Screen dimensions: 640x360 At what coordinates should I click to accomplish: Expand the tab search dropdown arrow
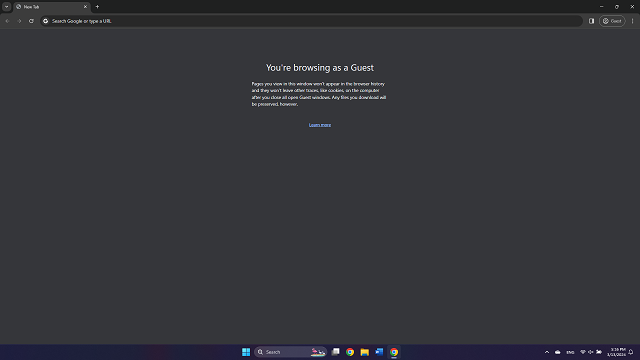pyautogui.click(x=7, y=7)
